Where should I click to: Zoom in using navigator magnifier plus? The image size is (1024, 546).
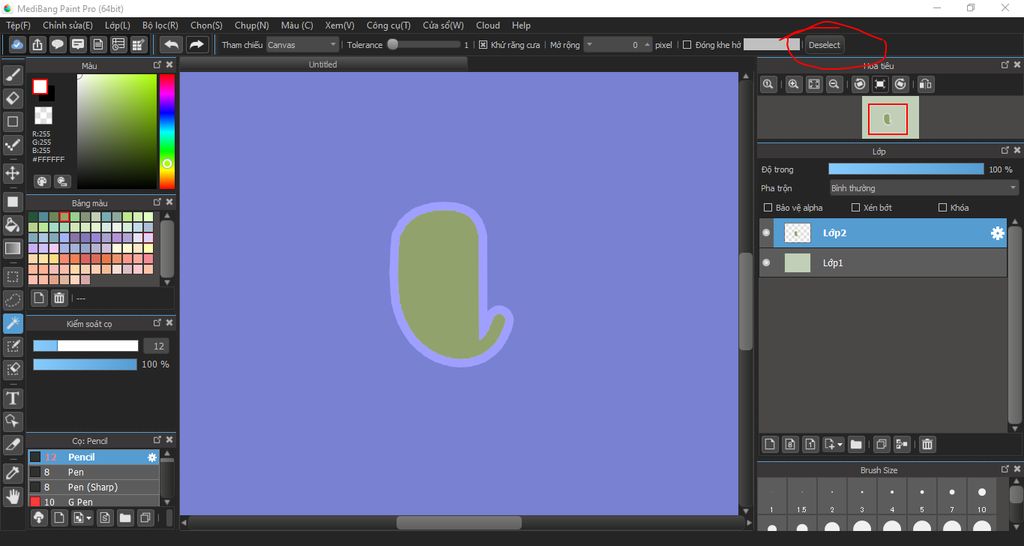click(x=793, y=84)
